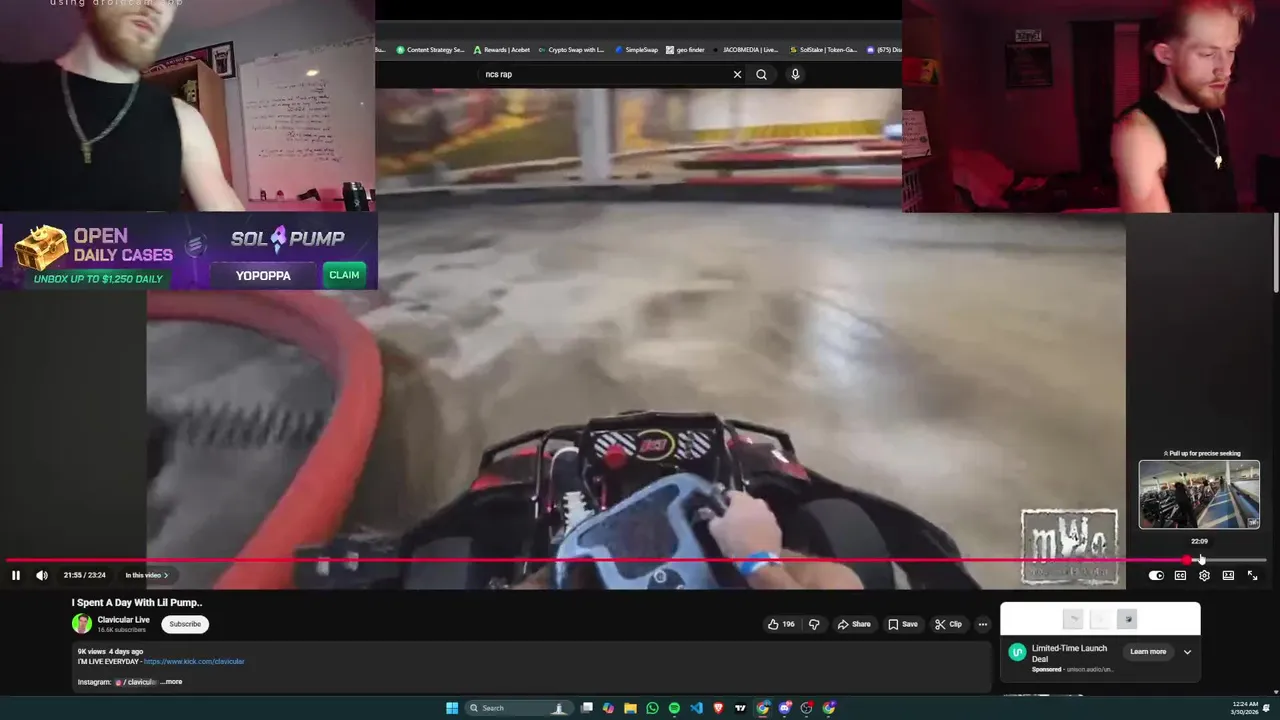Viewport: 1280px width, 720px height.
Task: Clear the search box text
Action: click(x=737, y=74)
